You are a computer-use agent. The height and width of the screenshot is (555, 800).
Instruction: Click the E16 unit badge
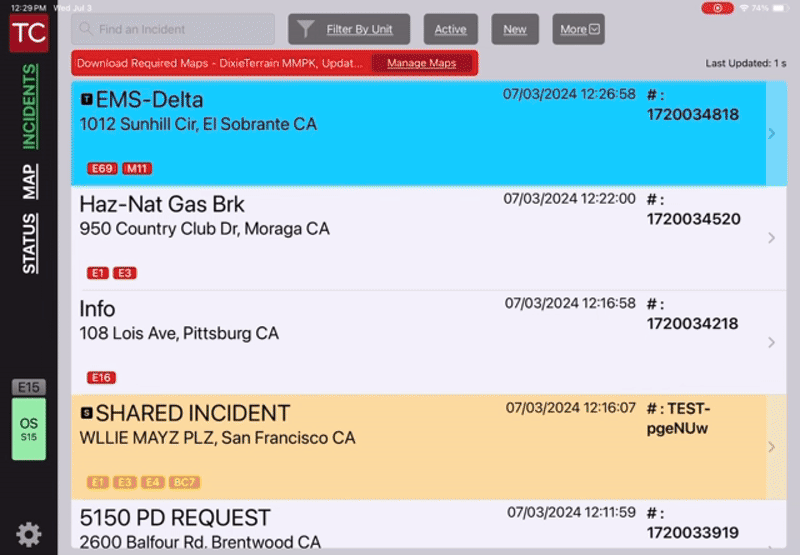[x=101, y=377]
